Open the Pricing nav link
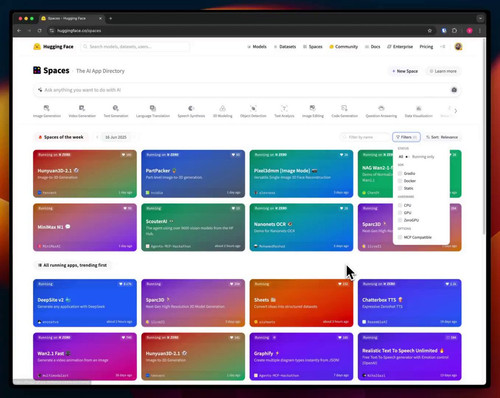Image resolution: width=500 pixels, height=398 pixels. [426, 47]
